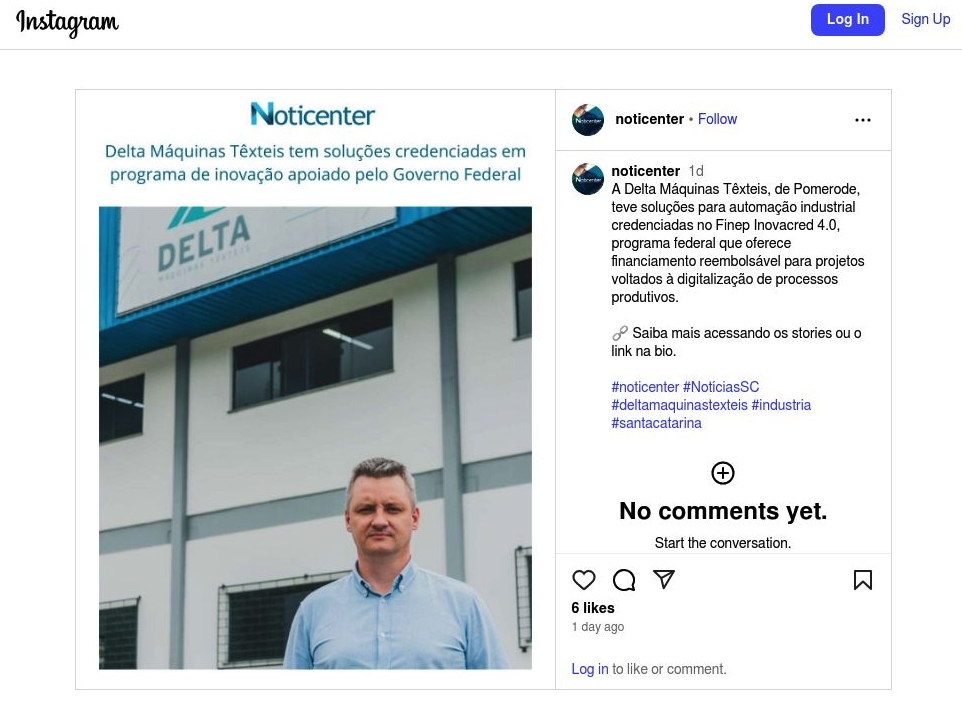Open the #santacatarina hashtag
962x717 pixels.
(x=656, y=423)
